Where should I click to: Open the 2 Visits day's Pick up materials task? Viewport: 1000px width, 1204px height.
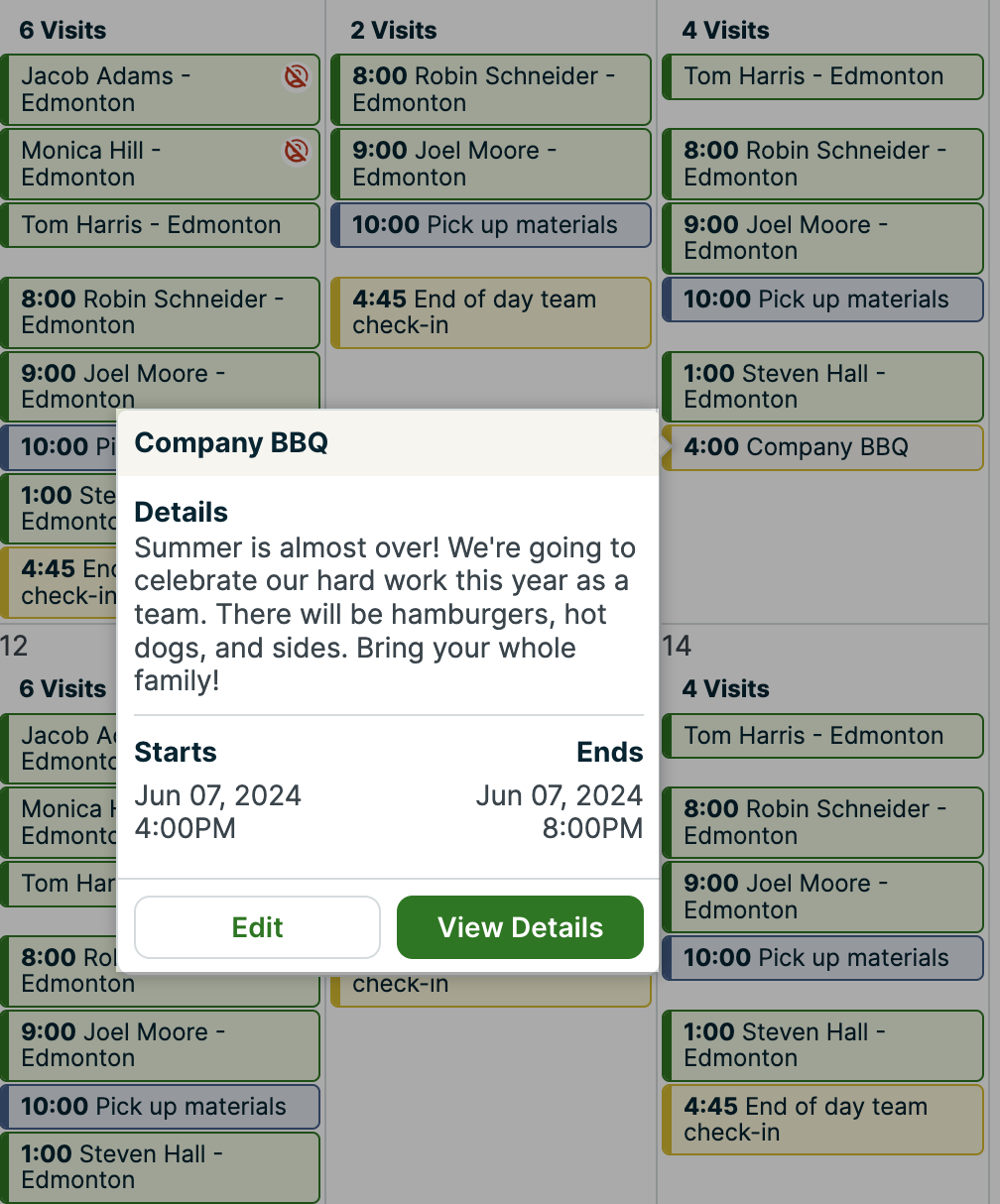[490, 225]
